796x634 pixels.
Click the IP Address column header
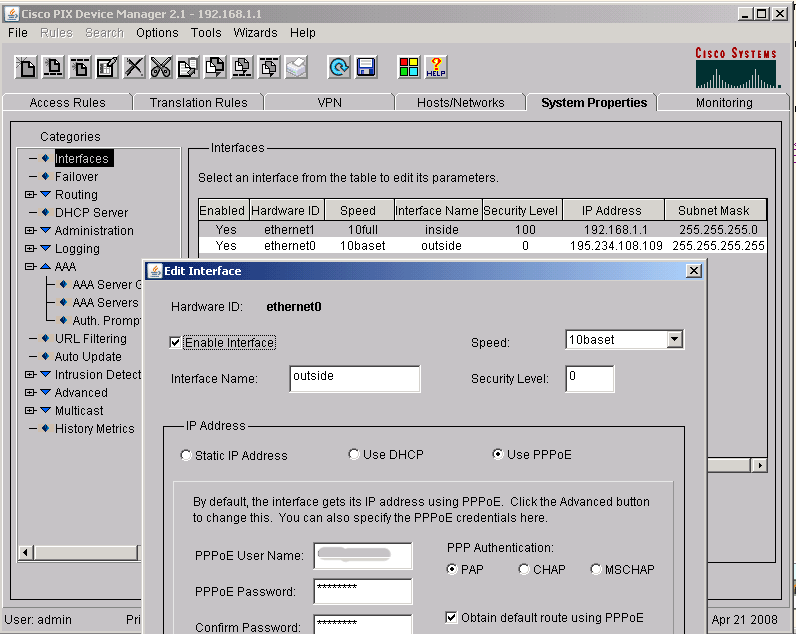(613, 210)
